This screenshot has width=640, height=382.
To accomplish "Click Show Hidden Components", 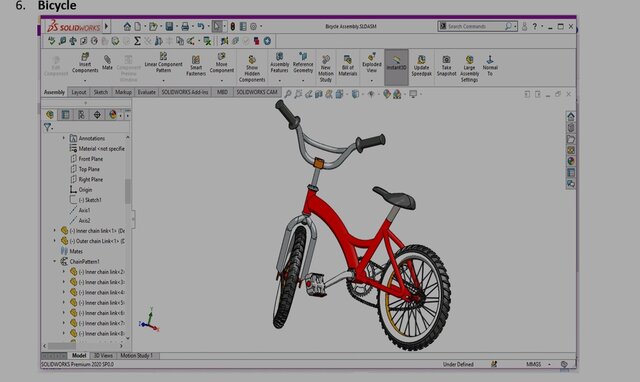I will 252,69.
